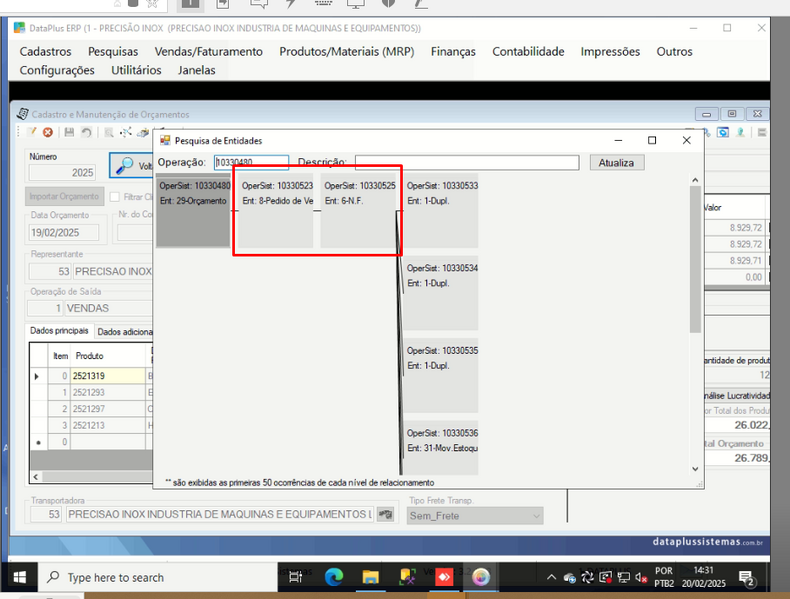790x599 pixels.
Task: Select the OperSist 10330480 Orçamento node
Action: tap(193, 211)
